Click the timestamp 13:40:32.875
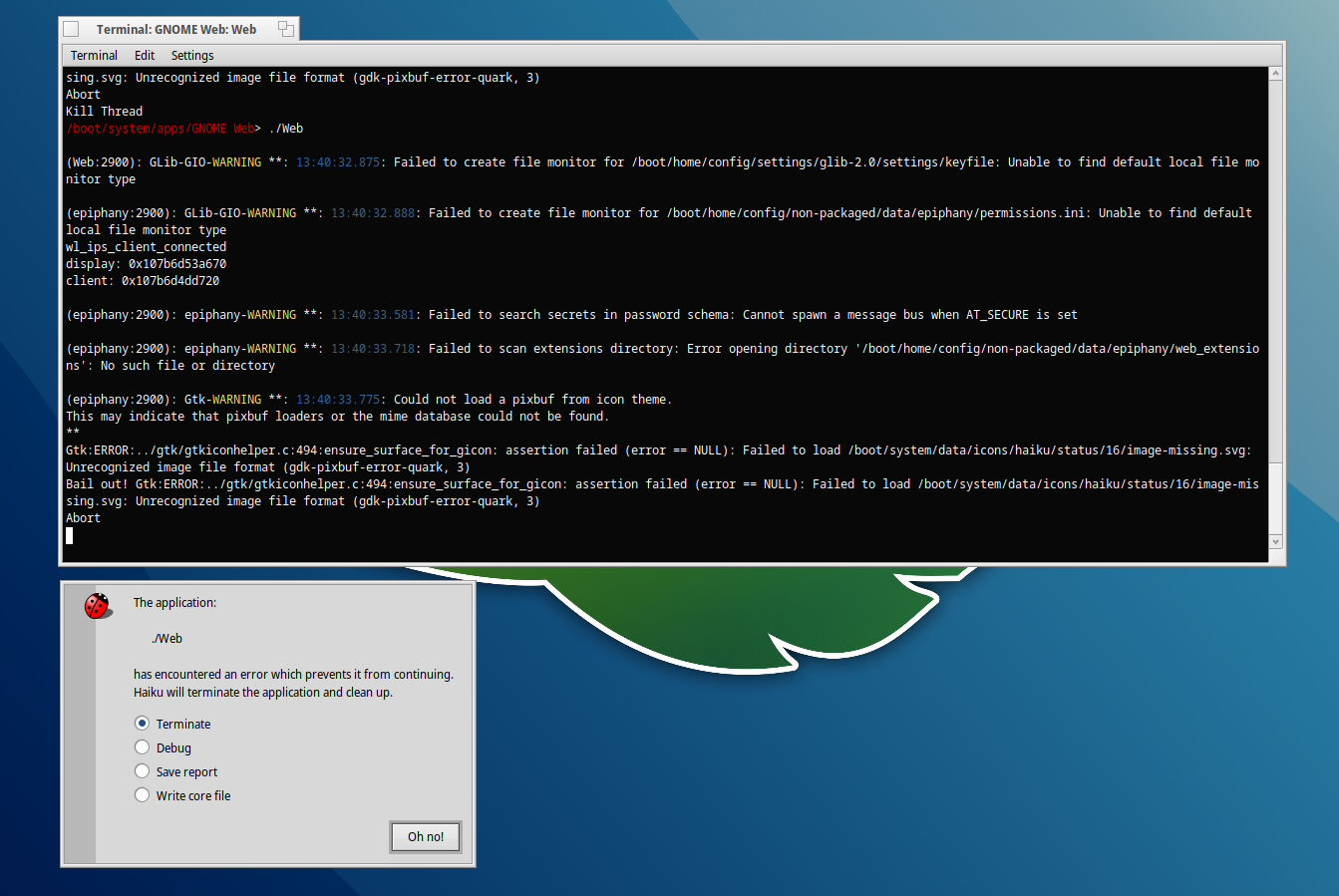 point(338,162)
